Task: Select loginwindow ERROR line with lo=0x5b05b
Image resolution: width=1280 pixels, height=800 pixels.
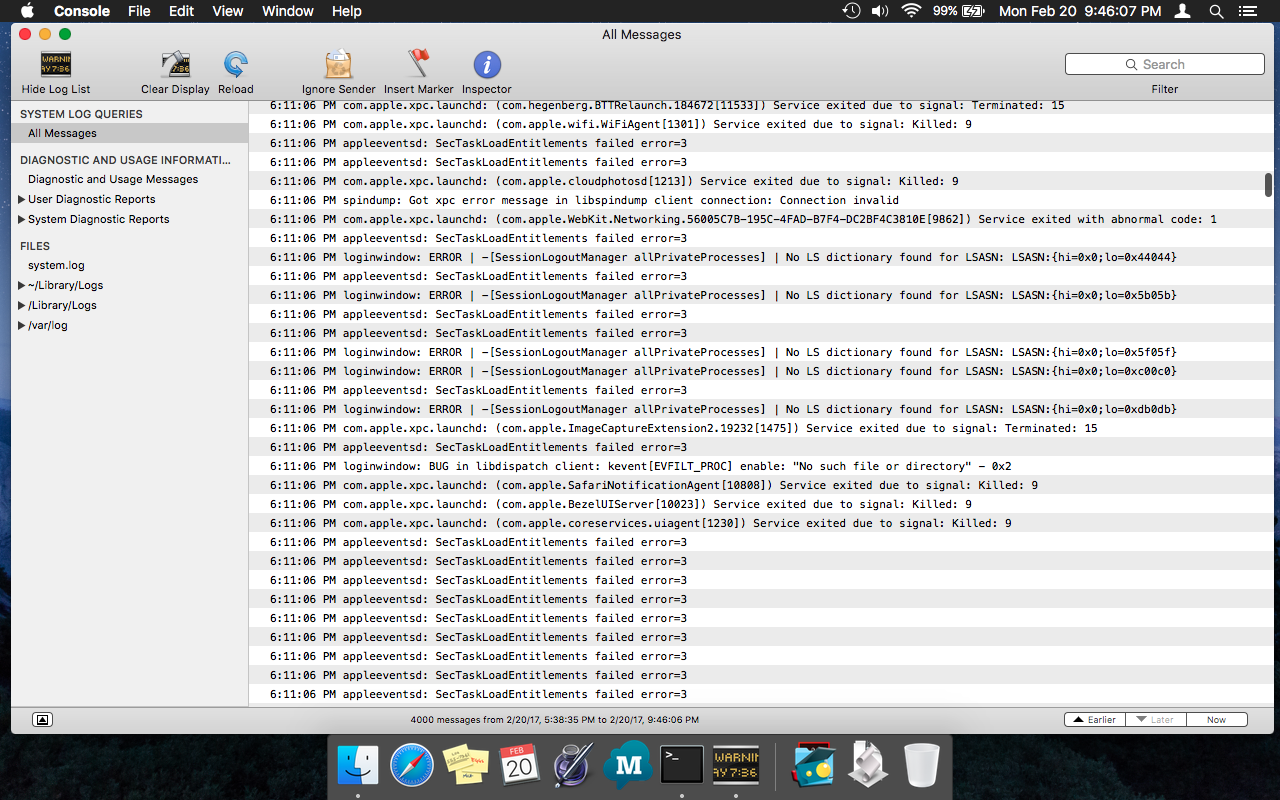Action: pyautogui.click(x=760, y=295)
